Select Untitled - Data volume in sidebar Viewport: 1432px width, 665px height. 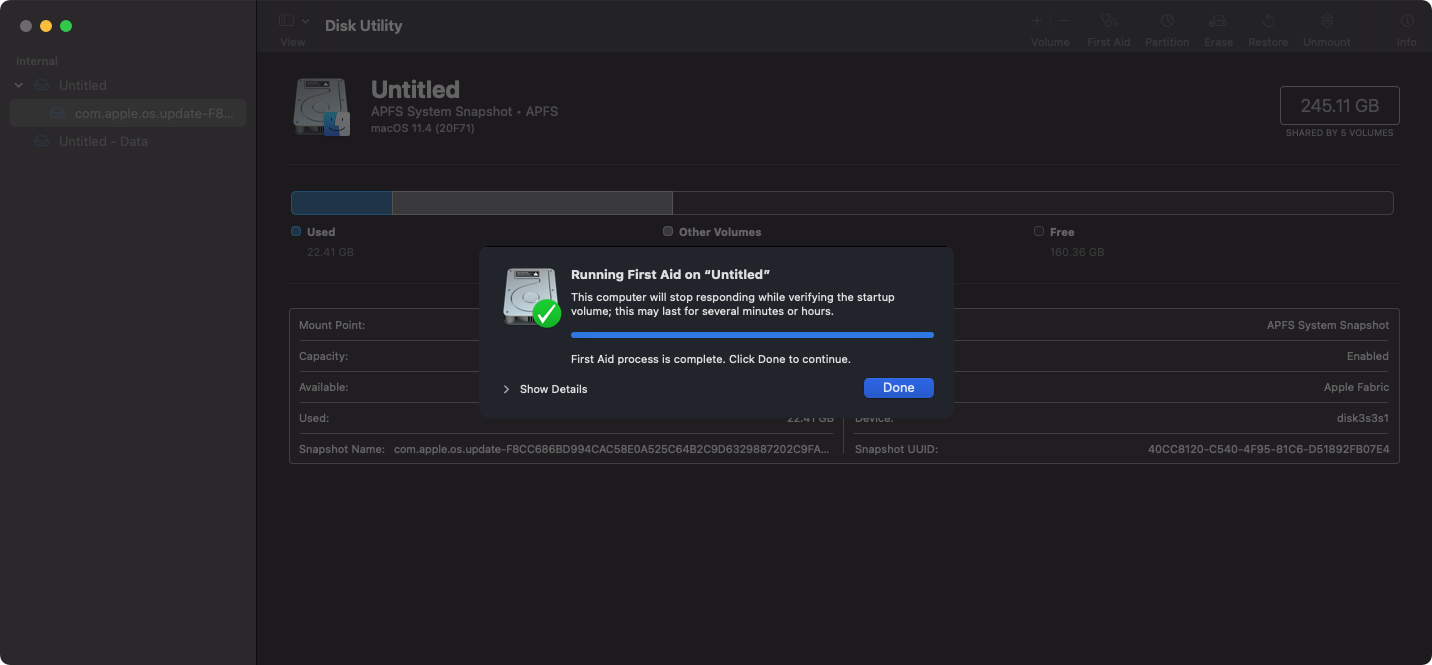click(128, 141)
